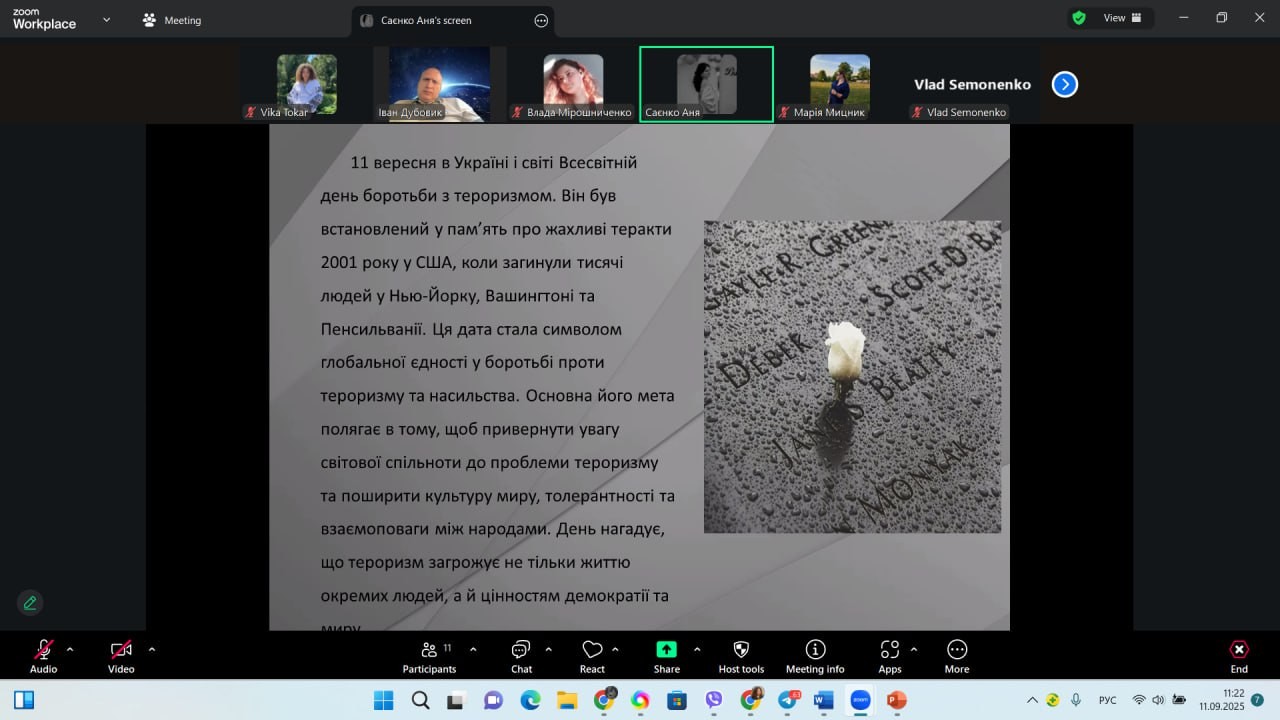1280x720 pixels.
Task: Open screen share options ellipsis menu
Action: pos(541,20)
